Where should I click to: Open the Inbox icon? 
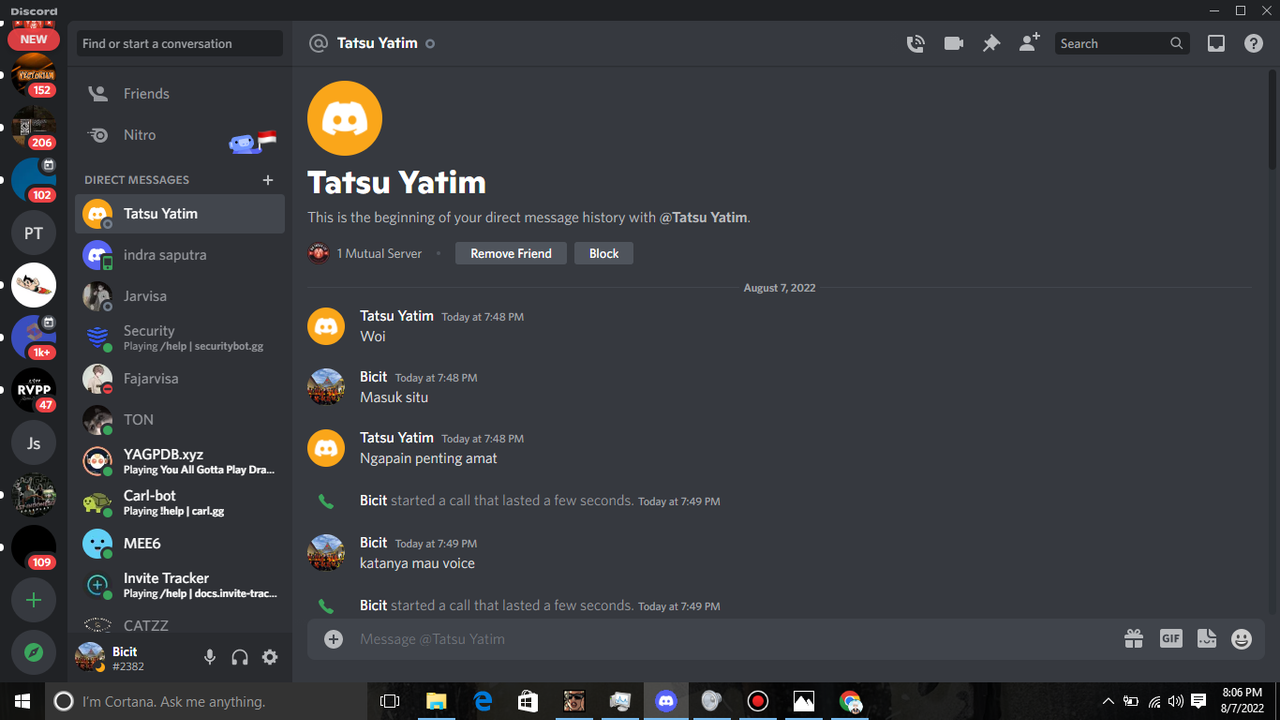(x=1216, y=43)
